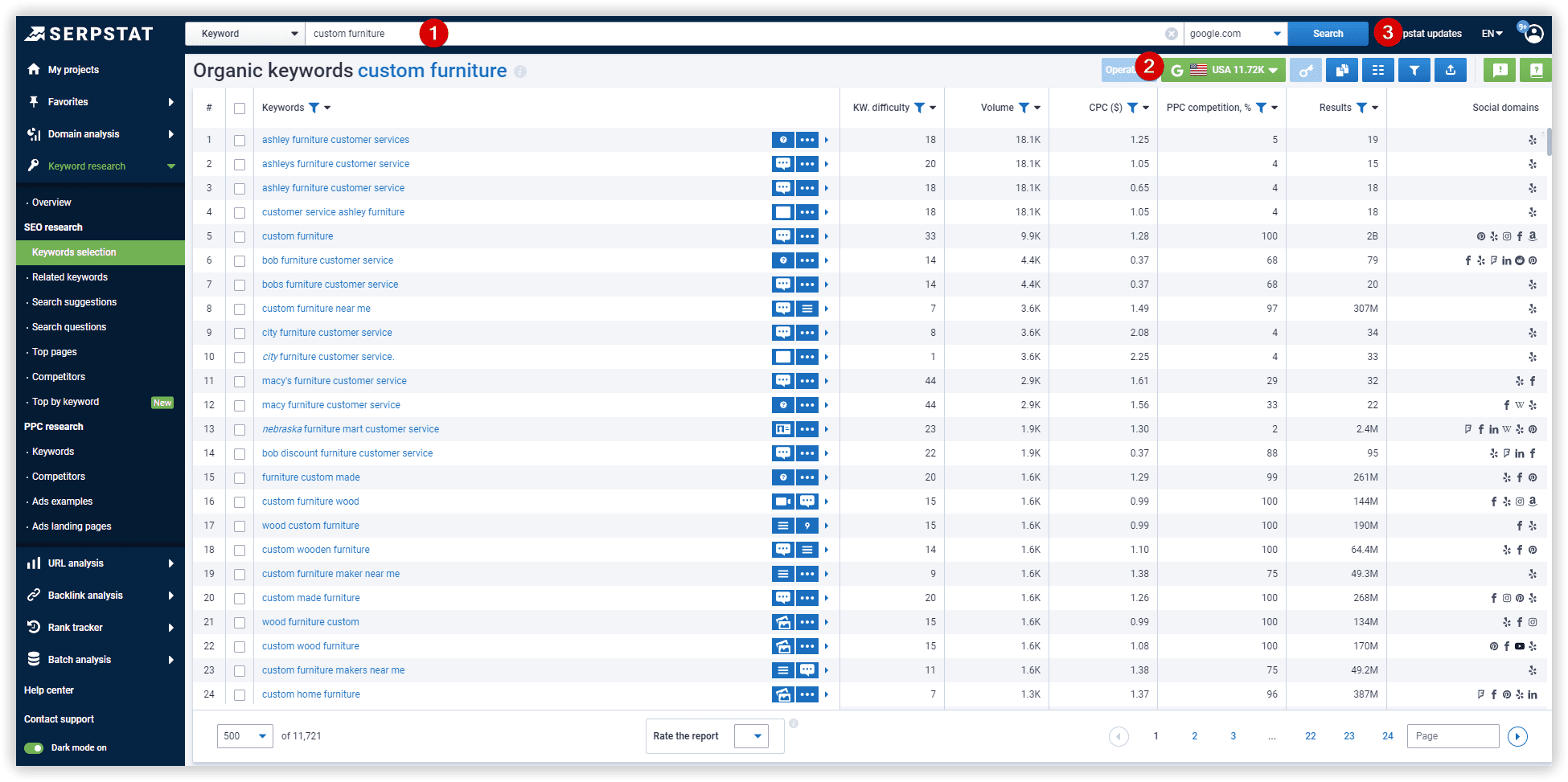Open the filter settings funnel icon
The width and height of the screenshot is (1568, 782).
(x=1414, y=70)
